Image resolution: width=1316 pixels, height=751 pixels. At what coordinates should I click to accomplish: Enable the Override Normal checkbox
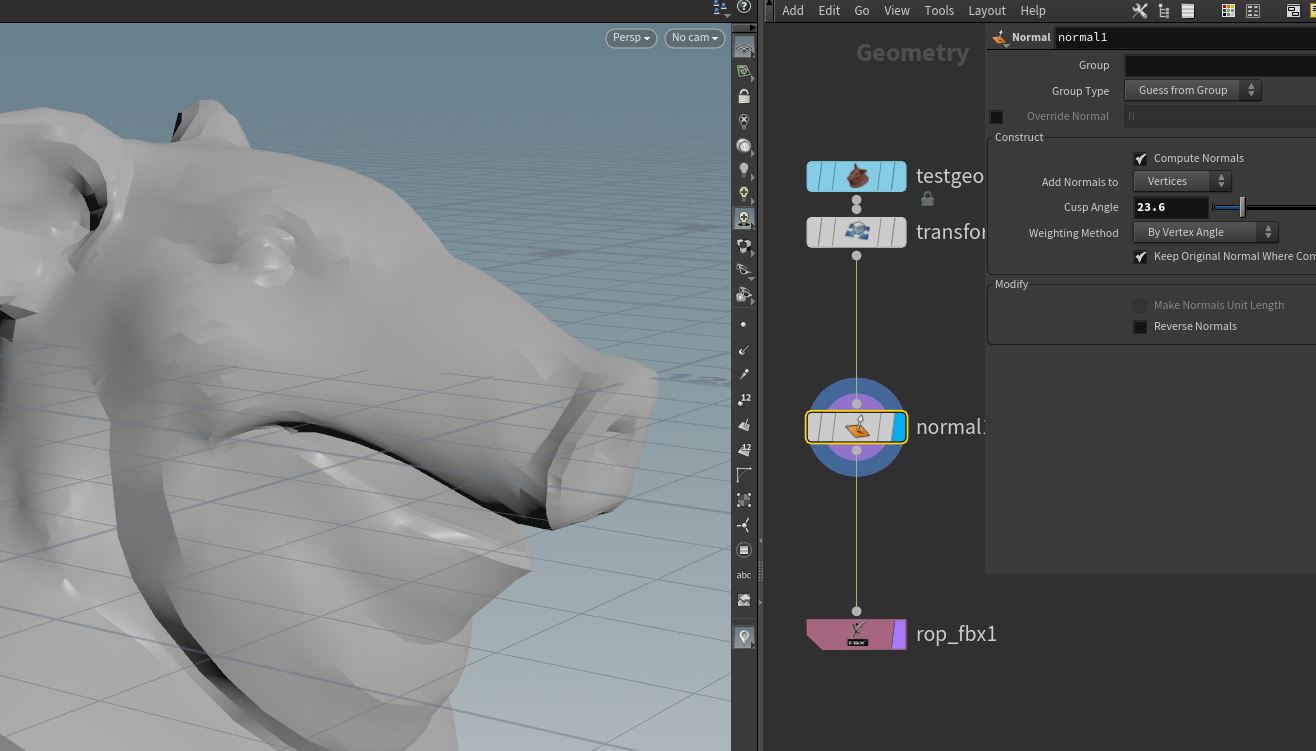996,117
